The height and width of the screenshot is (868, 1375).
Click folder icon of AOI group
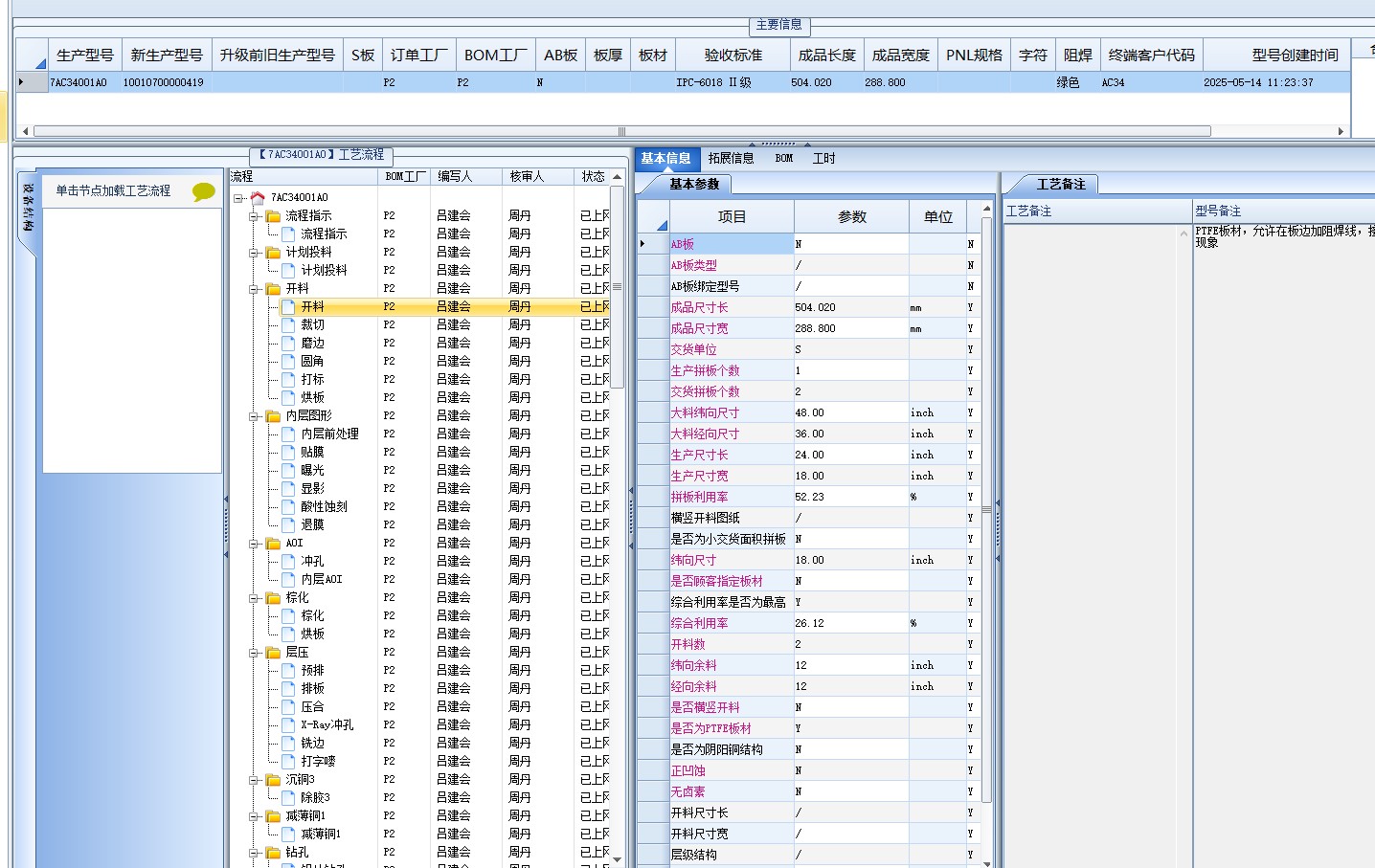tap(273, 544)
